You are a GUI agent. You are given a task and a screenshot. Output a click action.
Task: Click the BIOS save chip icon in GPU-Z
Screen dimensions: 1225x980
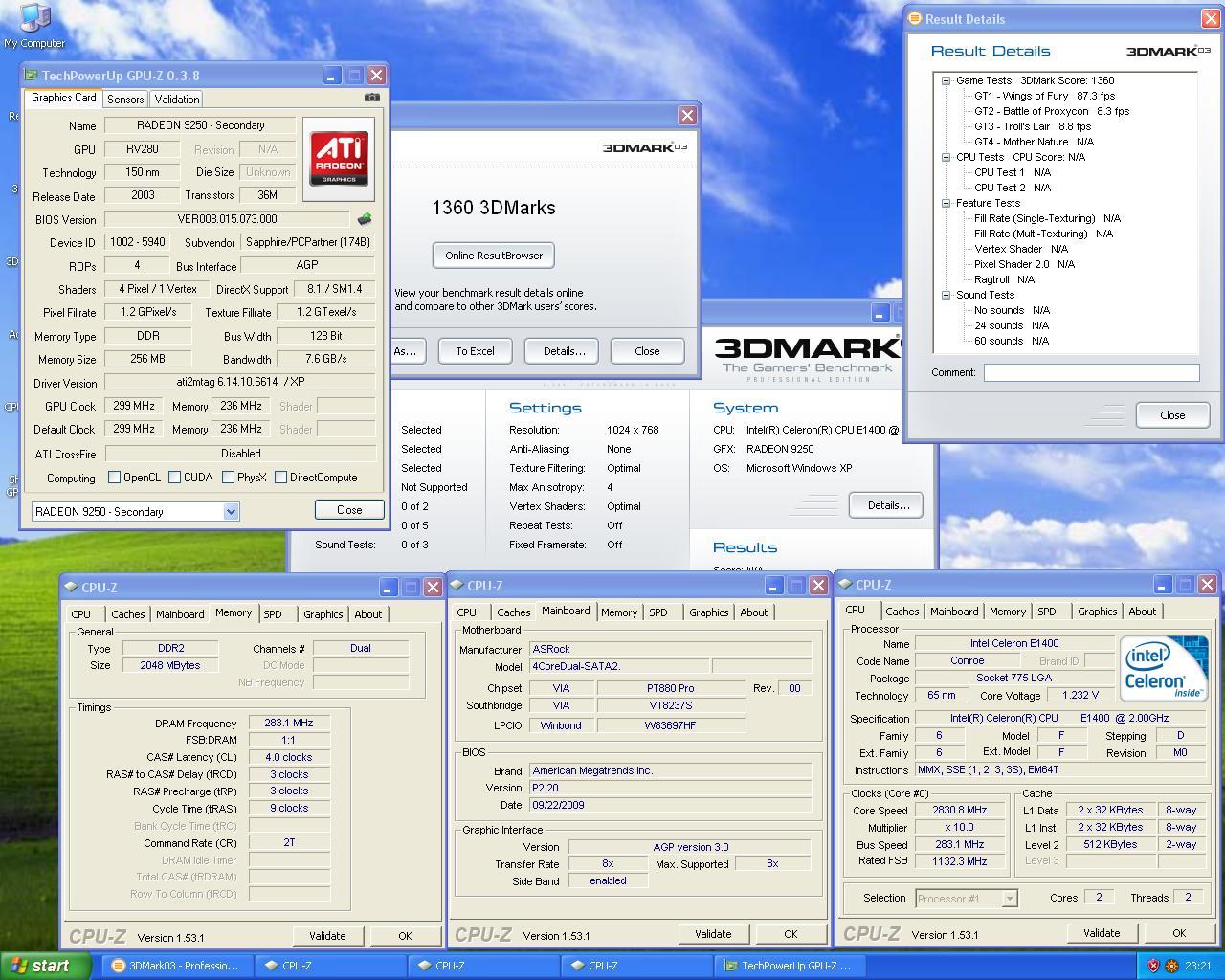tap(365, 219)
